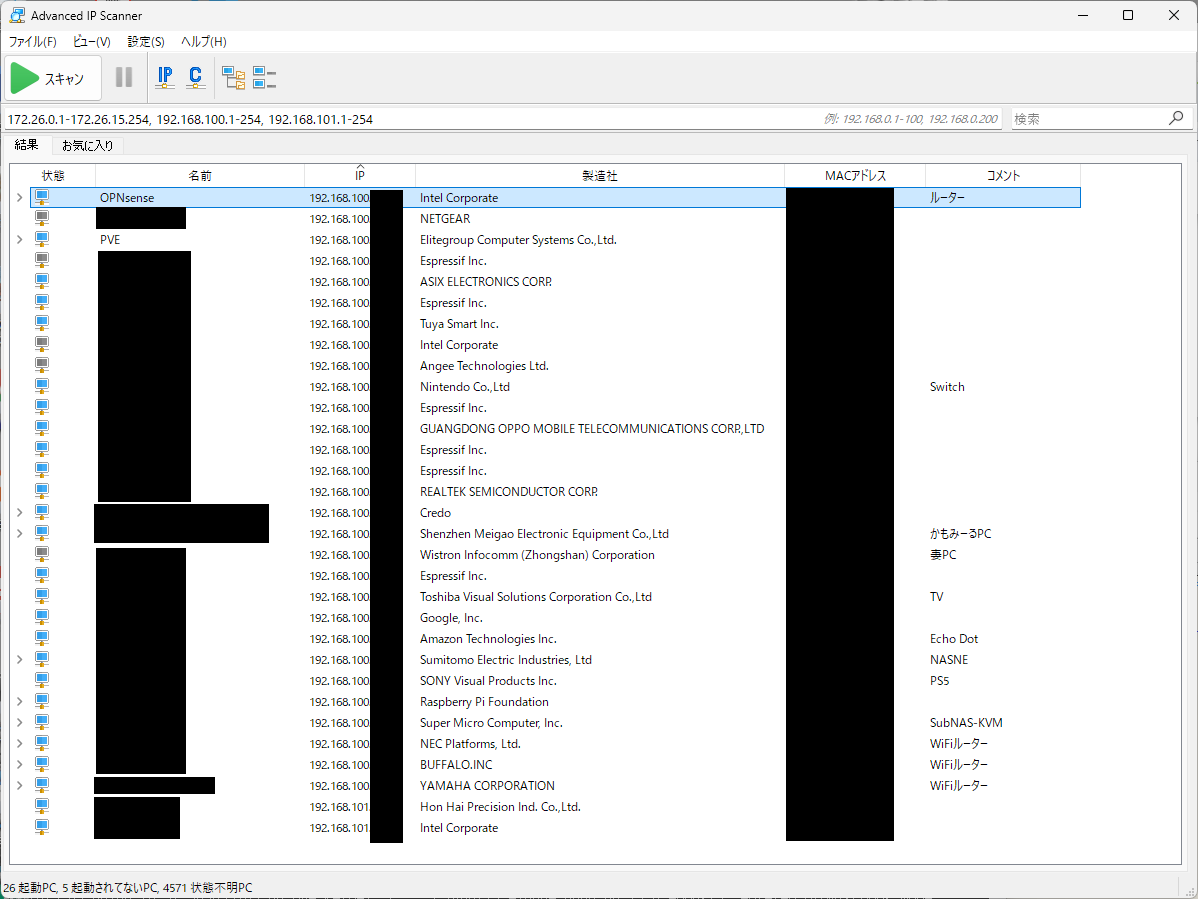Screen dimensions: 1198x899
Task: Click the NASNE comment cell
Action: point(949,660)
